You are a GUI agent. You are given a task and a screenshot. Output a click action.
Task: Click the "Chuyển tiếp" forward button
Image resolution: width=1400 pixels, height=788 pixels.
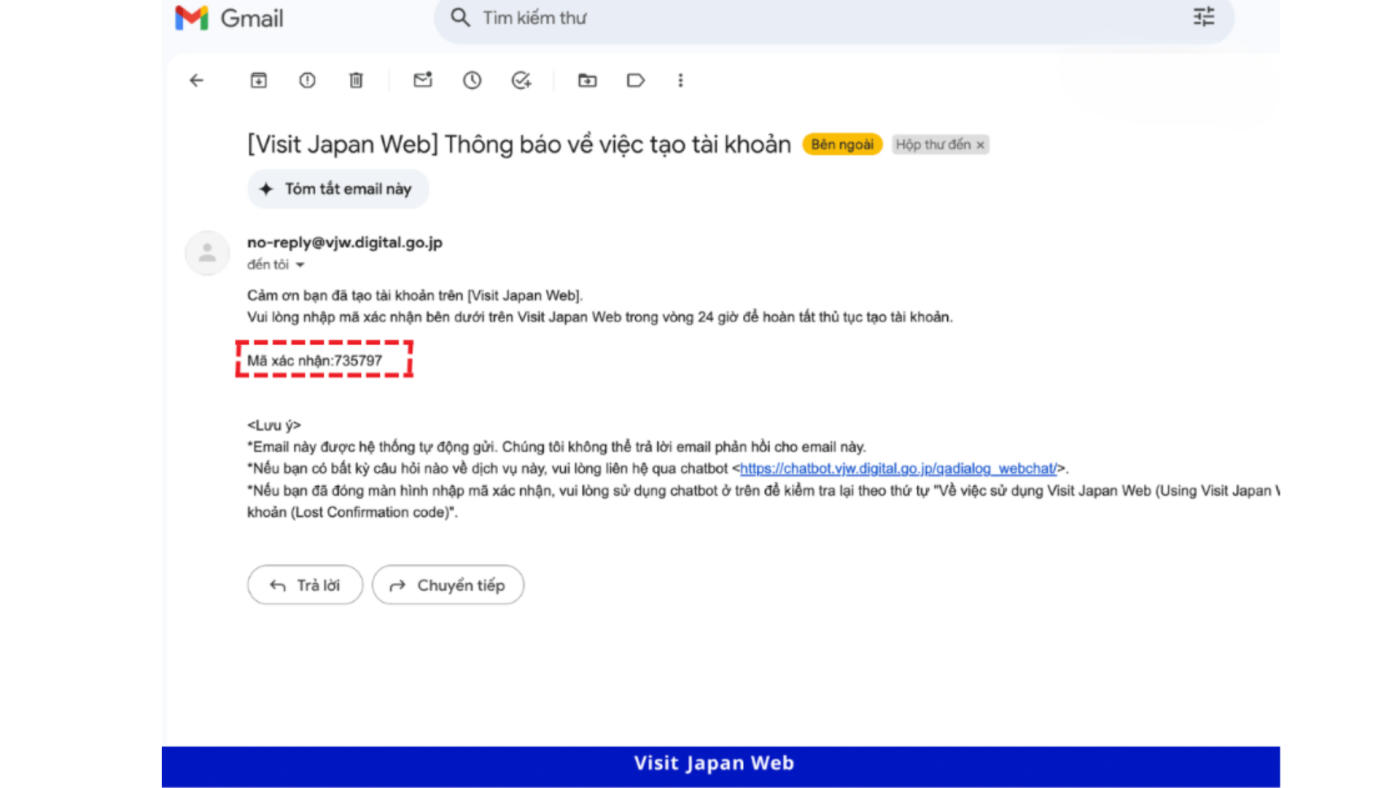448,585
